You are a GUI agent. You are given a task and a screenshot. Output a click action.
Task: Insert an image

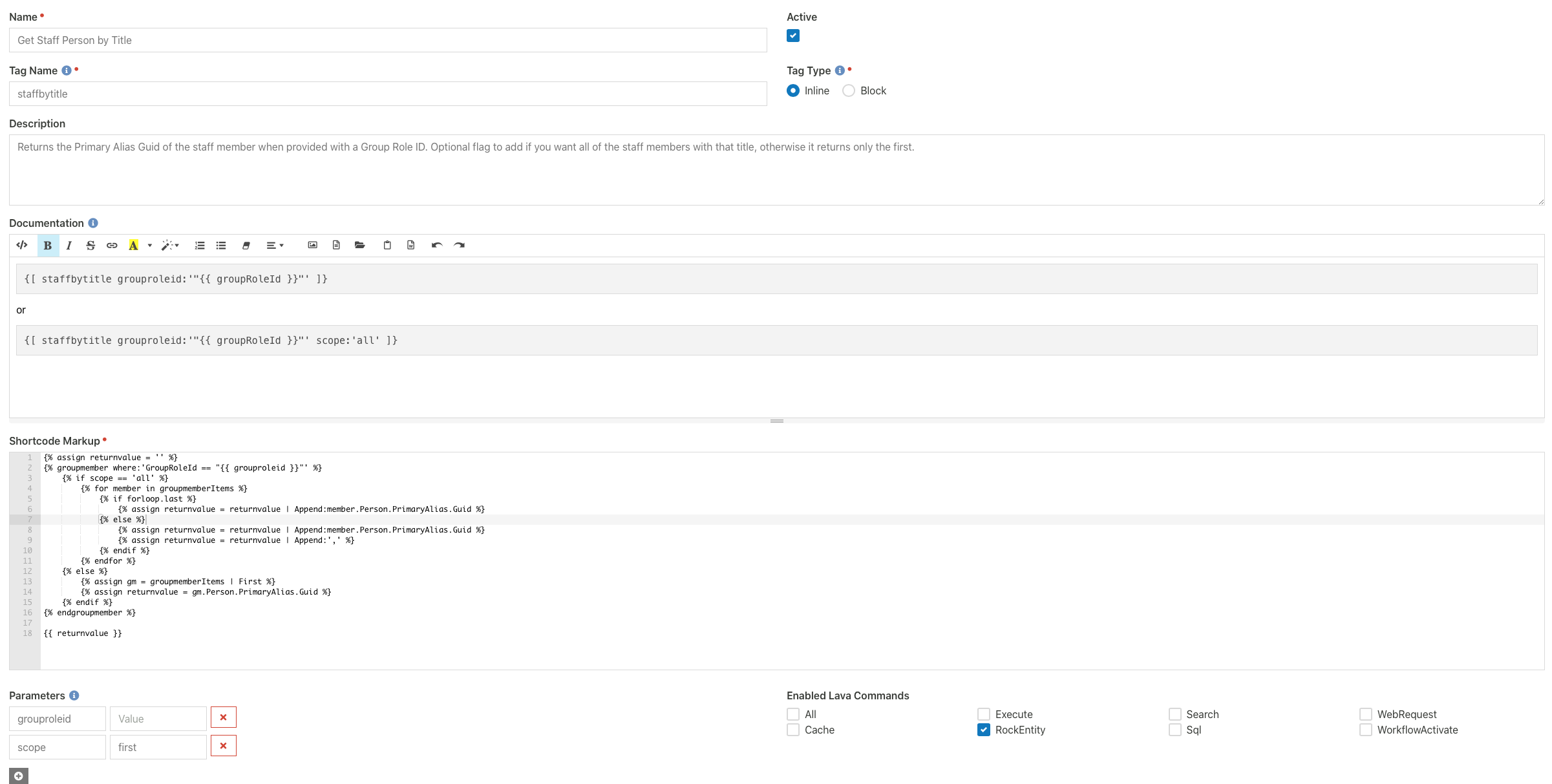pos(313,245)
